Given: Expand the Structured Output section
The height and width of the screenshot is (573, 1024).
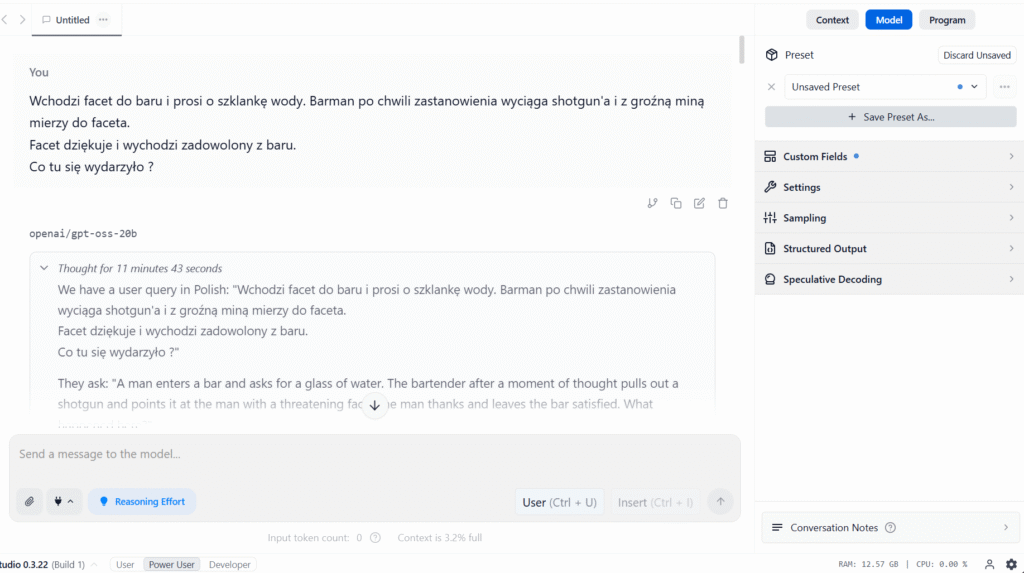Looking at the screenshot, I should click(x=888, y=249).
